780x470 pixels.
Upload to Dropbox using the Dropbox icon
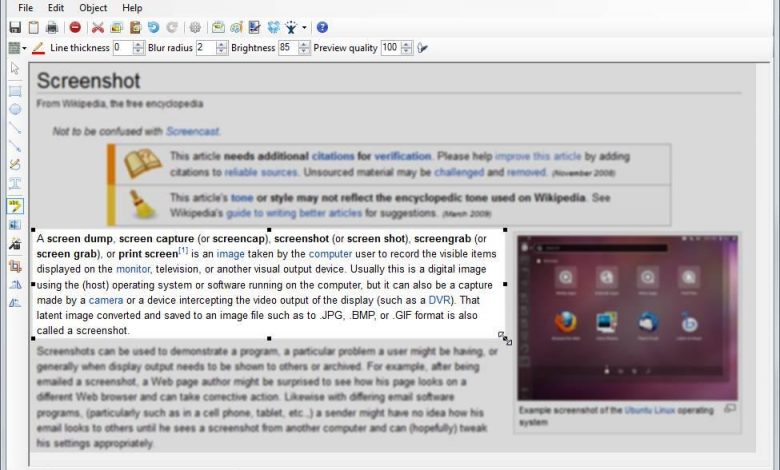click(273, 27)
